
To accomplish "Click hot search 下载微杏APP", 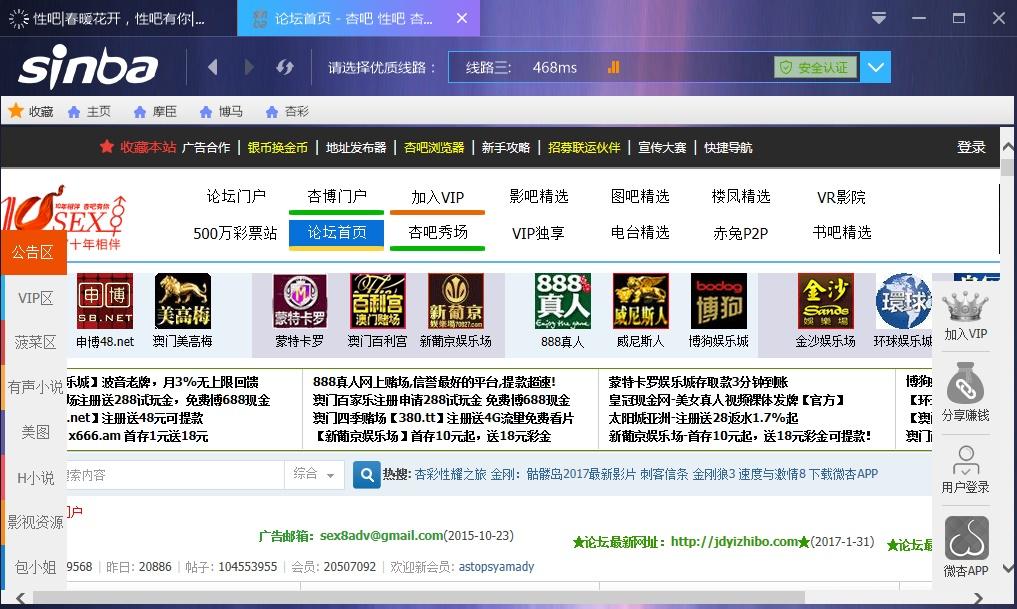I will pos(843,474).
